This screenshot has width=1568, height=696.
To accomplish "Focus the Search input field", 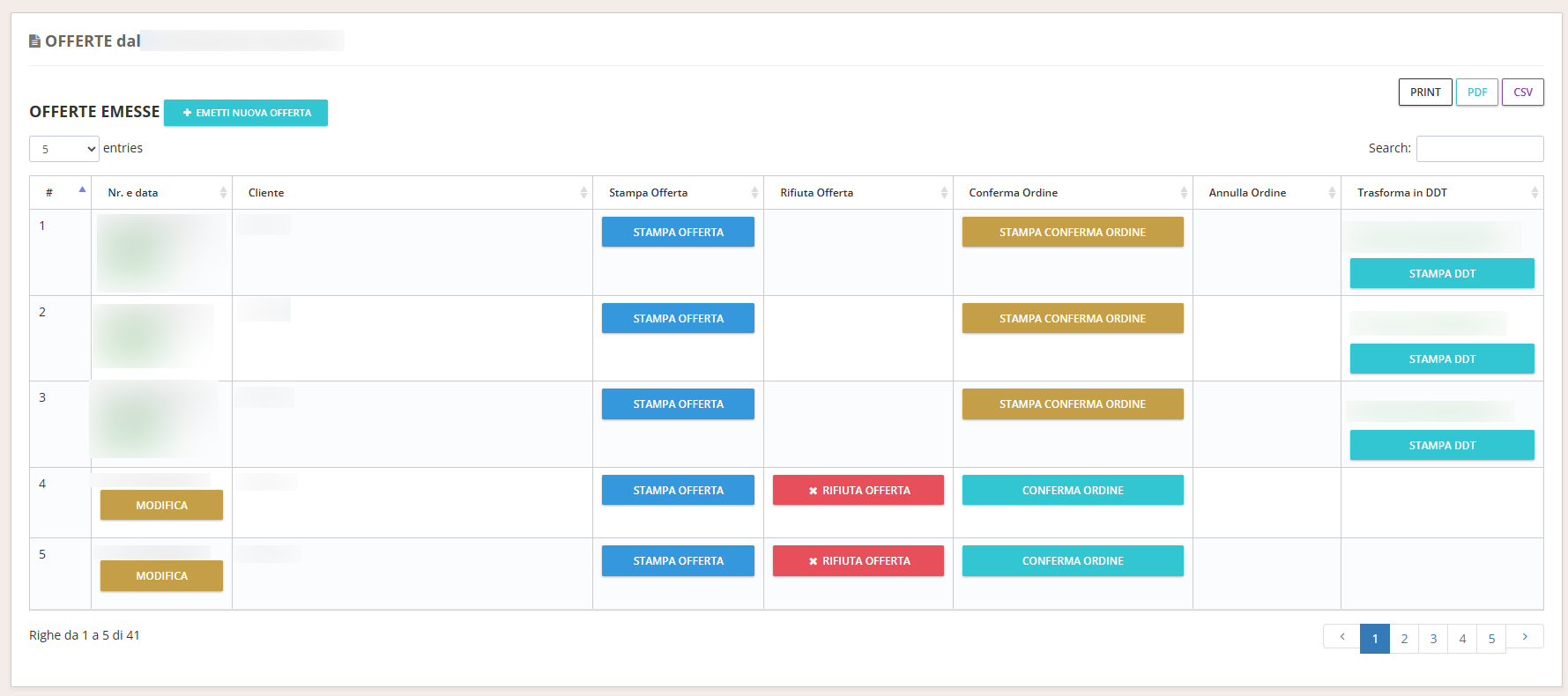I will point(1479,149).
